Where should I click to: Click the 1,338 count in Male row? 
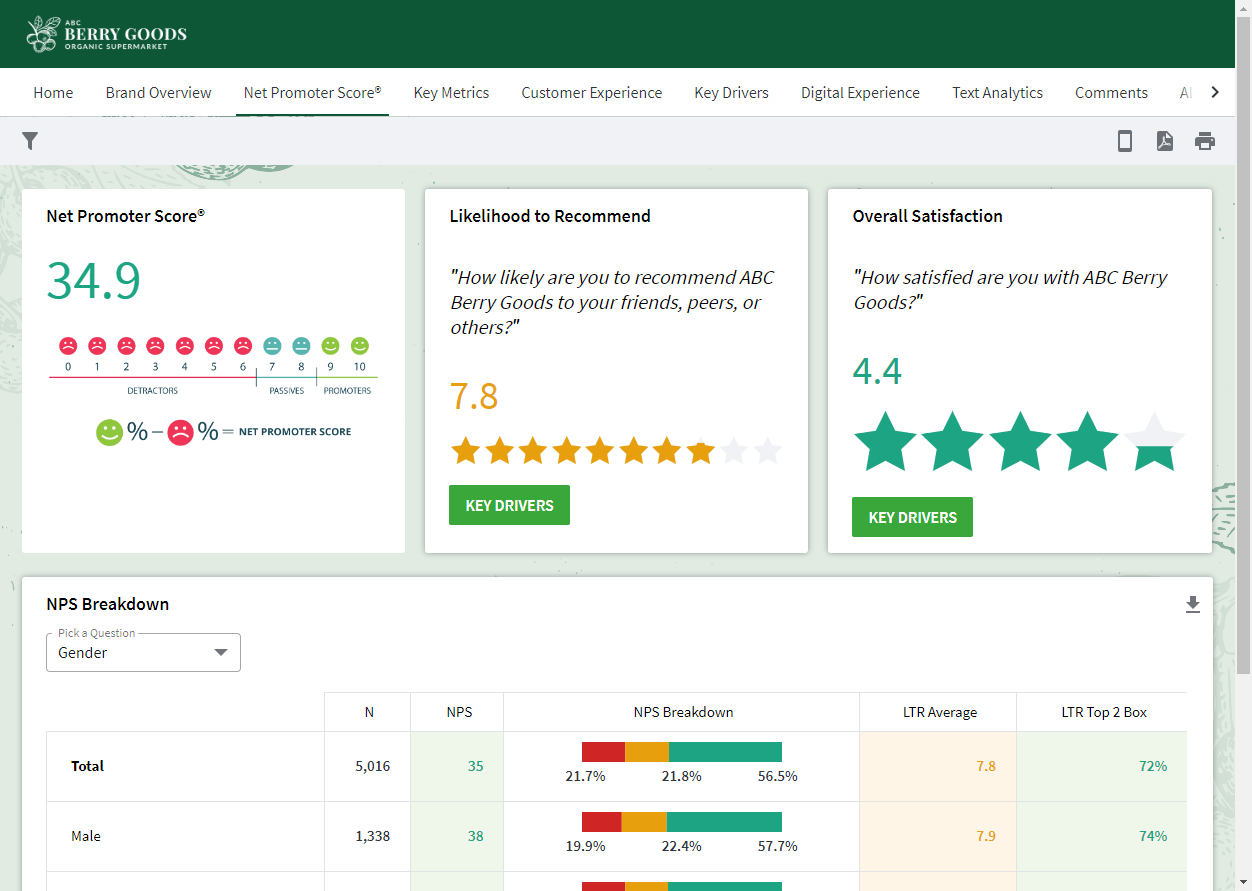pos(373,836)
